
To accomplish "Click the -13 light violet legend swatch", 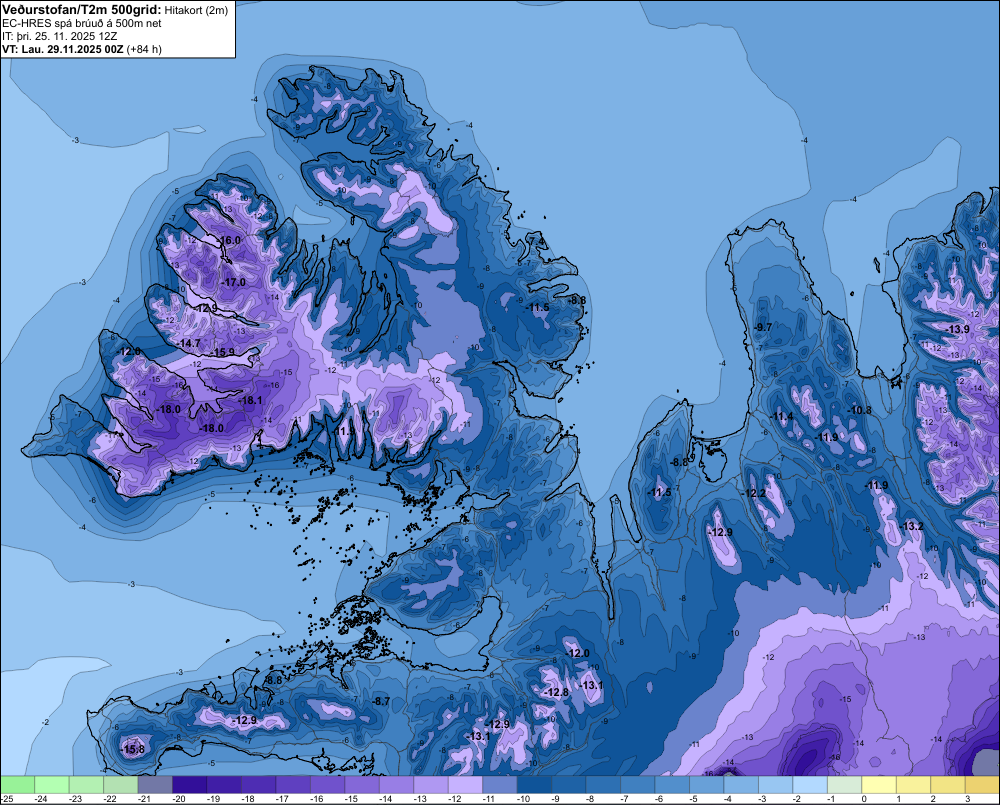I will tap(430, 784).
